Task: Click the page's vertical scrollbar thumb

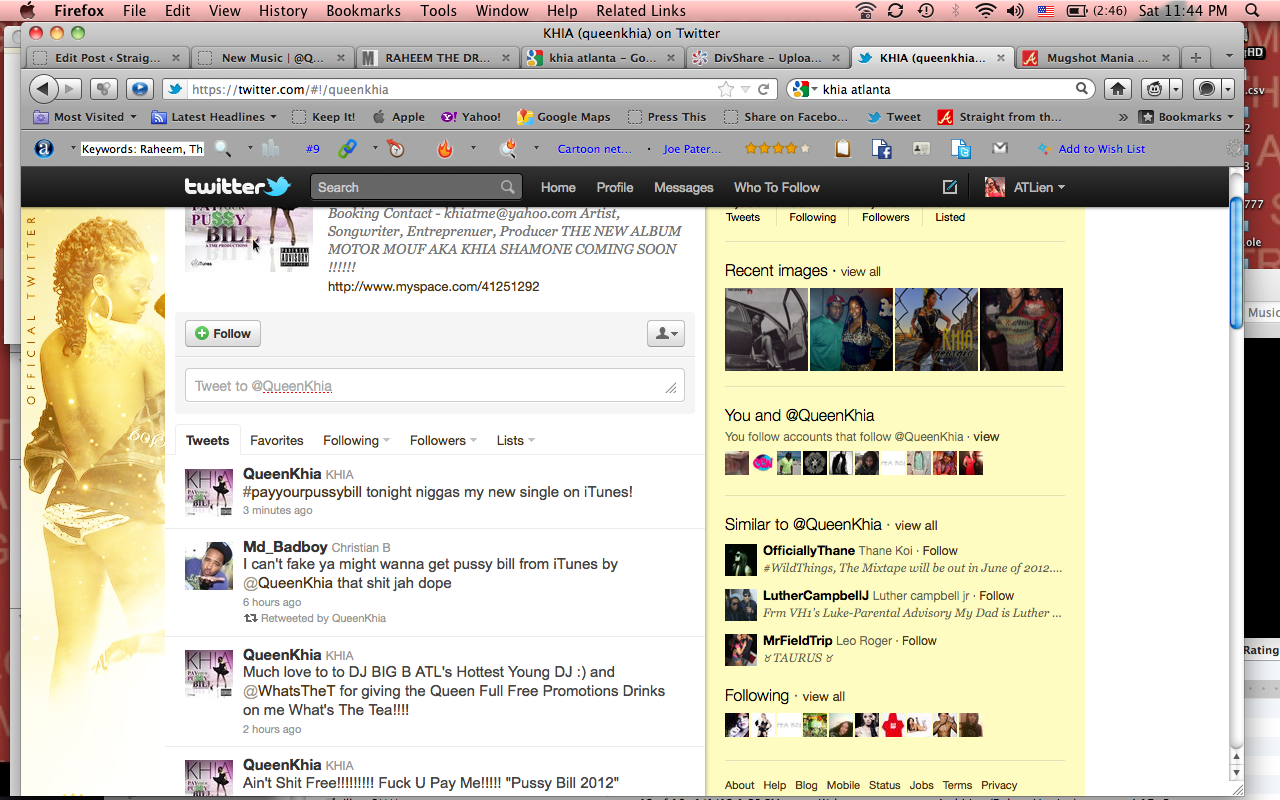Action: 1236,260
